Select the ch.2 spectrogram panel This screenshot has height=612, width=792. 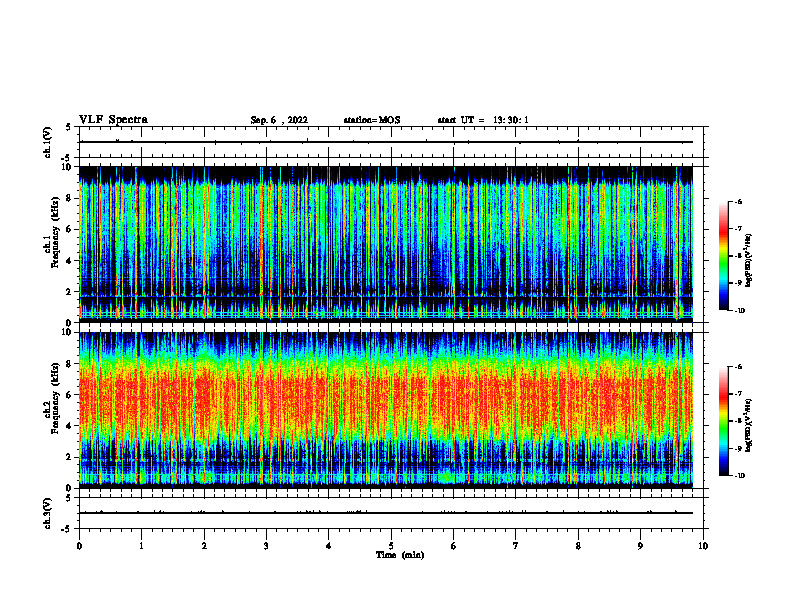click(386, 410)
